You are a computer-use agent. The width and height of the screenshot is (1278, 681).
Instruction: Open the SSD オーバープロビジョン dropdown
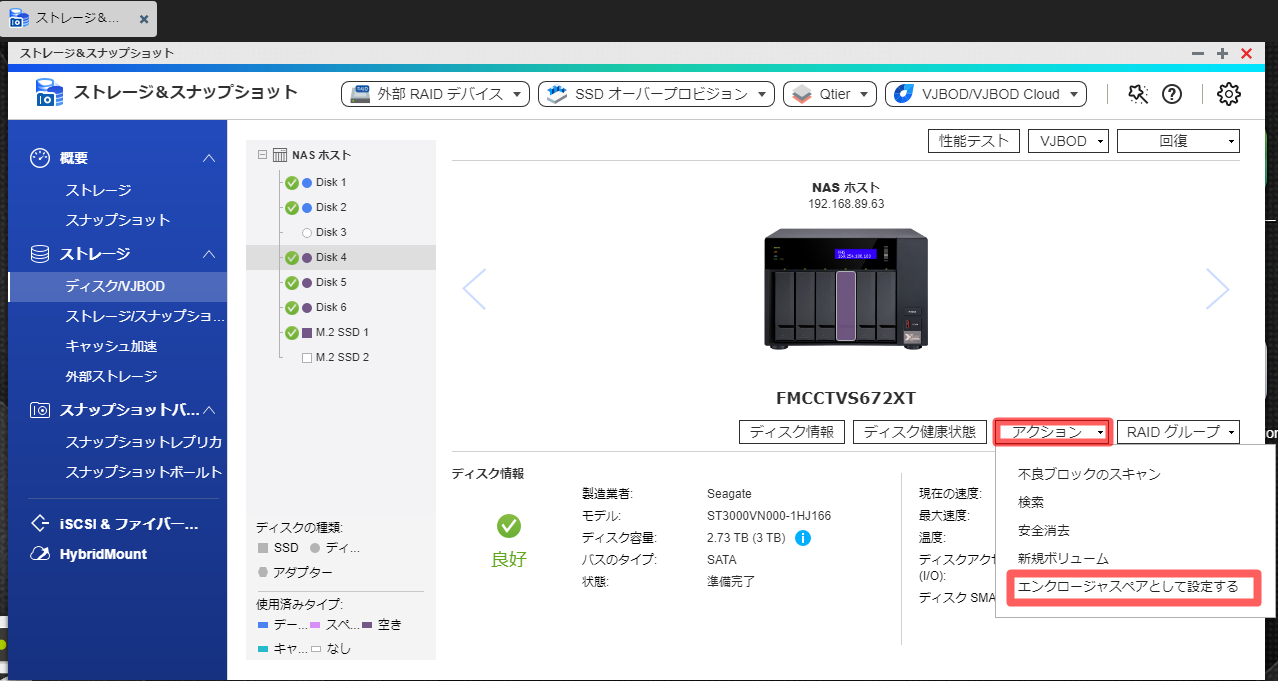pos(656,94)
